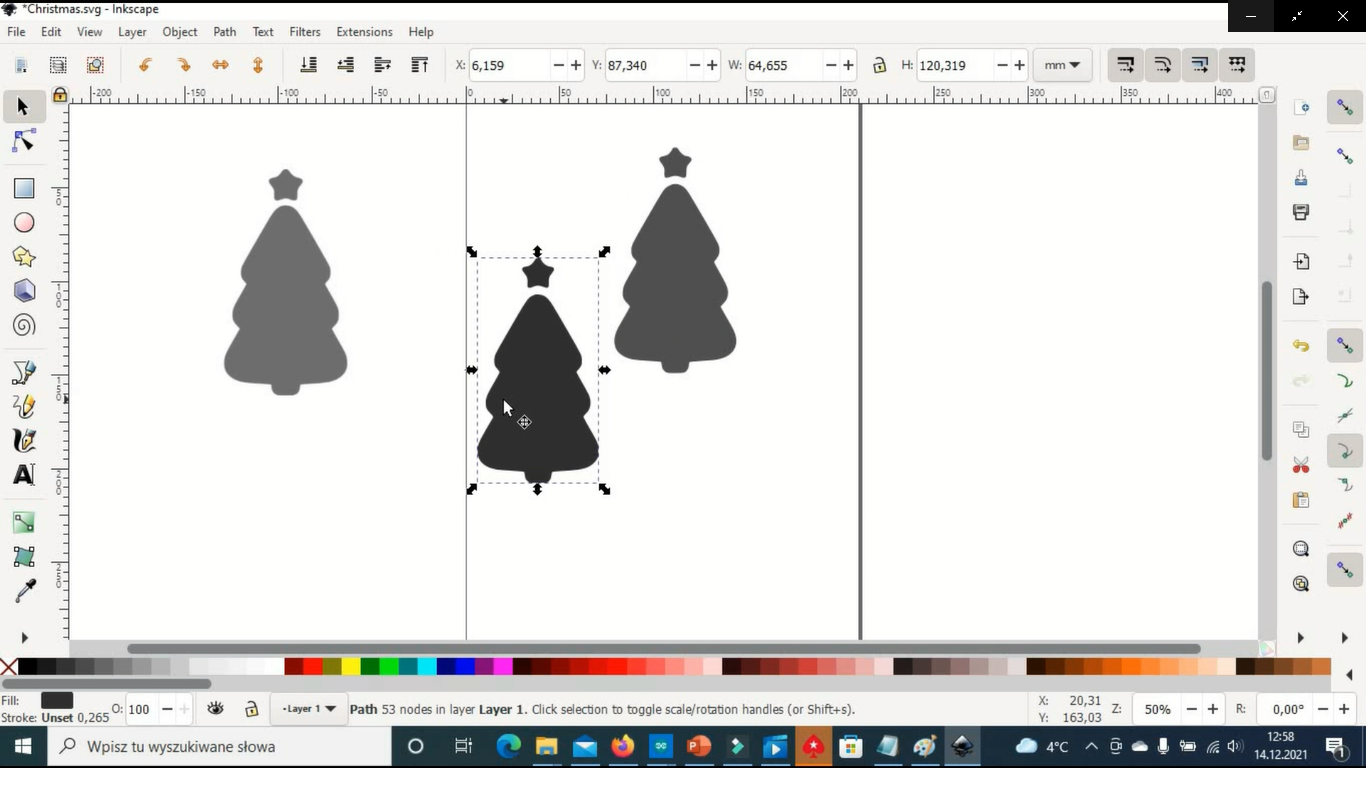Screen dimensions: 1366x799
Task: Click in the H height field
Action: tap(954, 65)
